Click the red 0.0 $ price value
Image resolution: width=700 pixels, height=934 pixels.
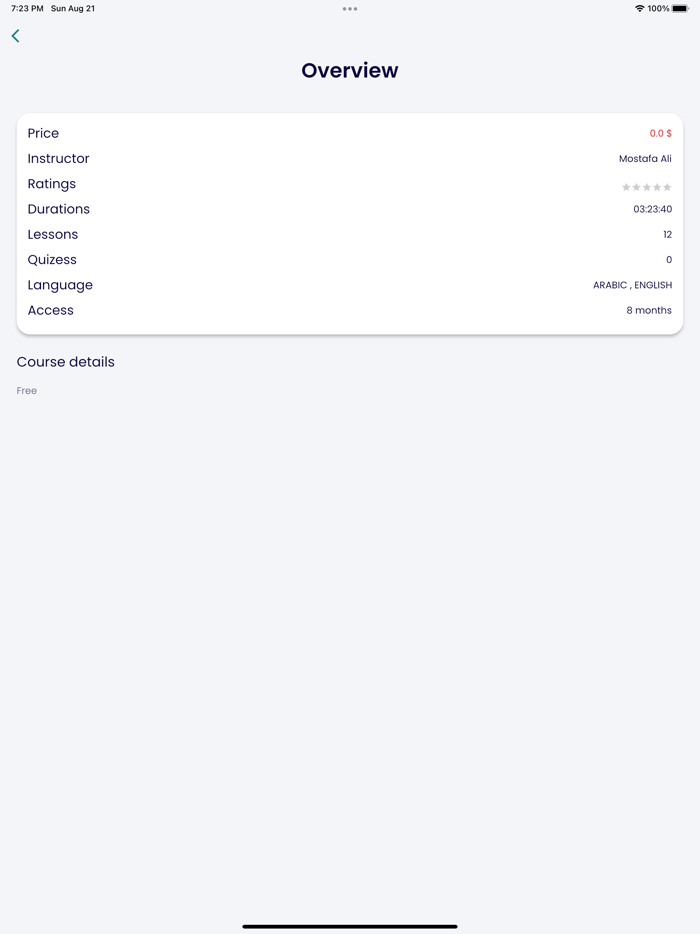click(660, 132)
